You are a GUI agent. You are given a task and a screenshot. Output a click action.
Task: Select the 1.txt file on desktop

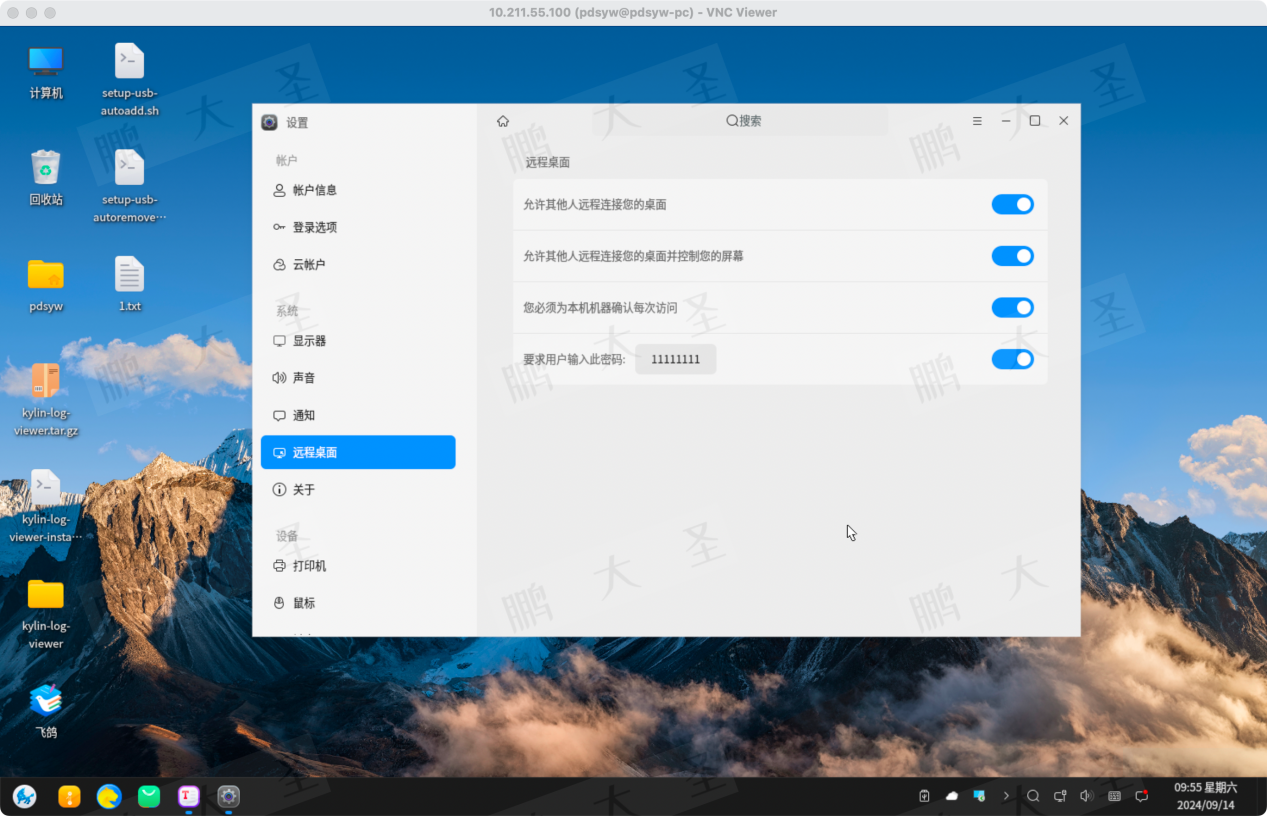pos(130,285)
